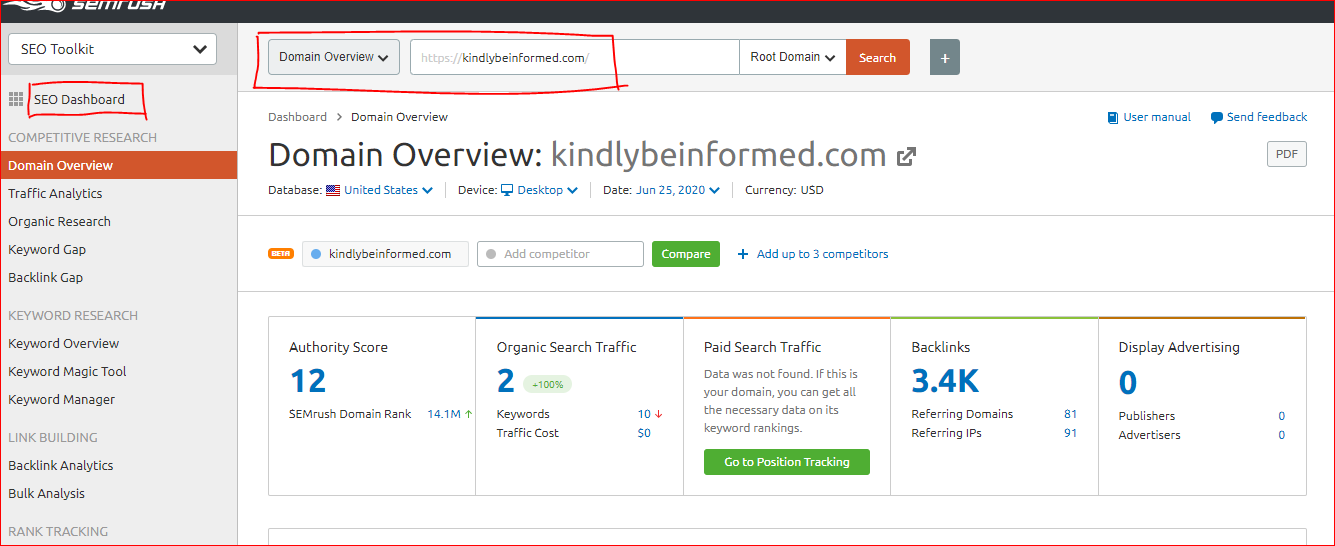Open the SEO Toolkit dropdown
1335x546 pixels.
point(112,49)
